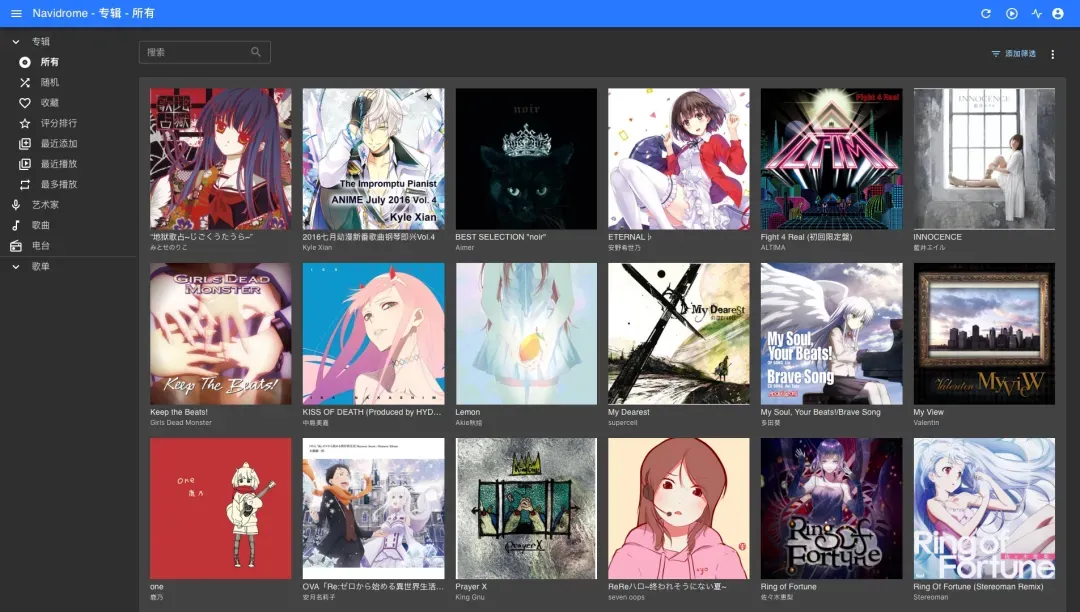Open the activity monitor icon

click(x=1037, y=13)
